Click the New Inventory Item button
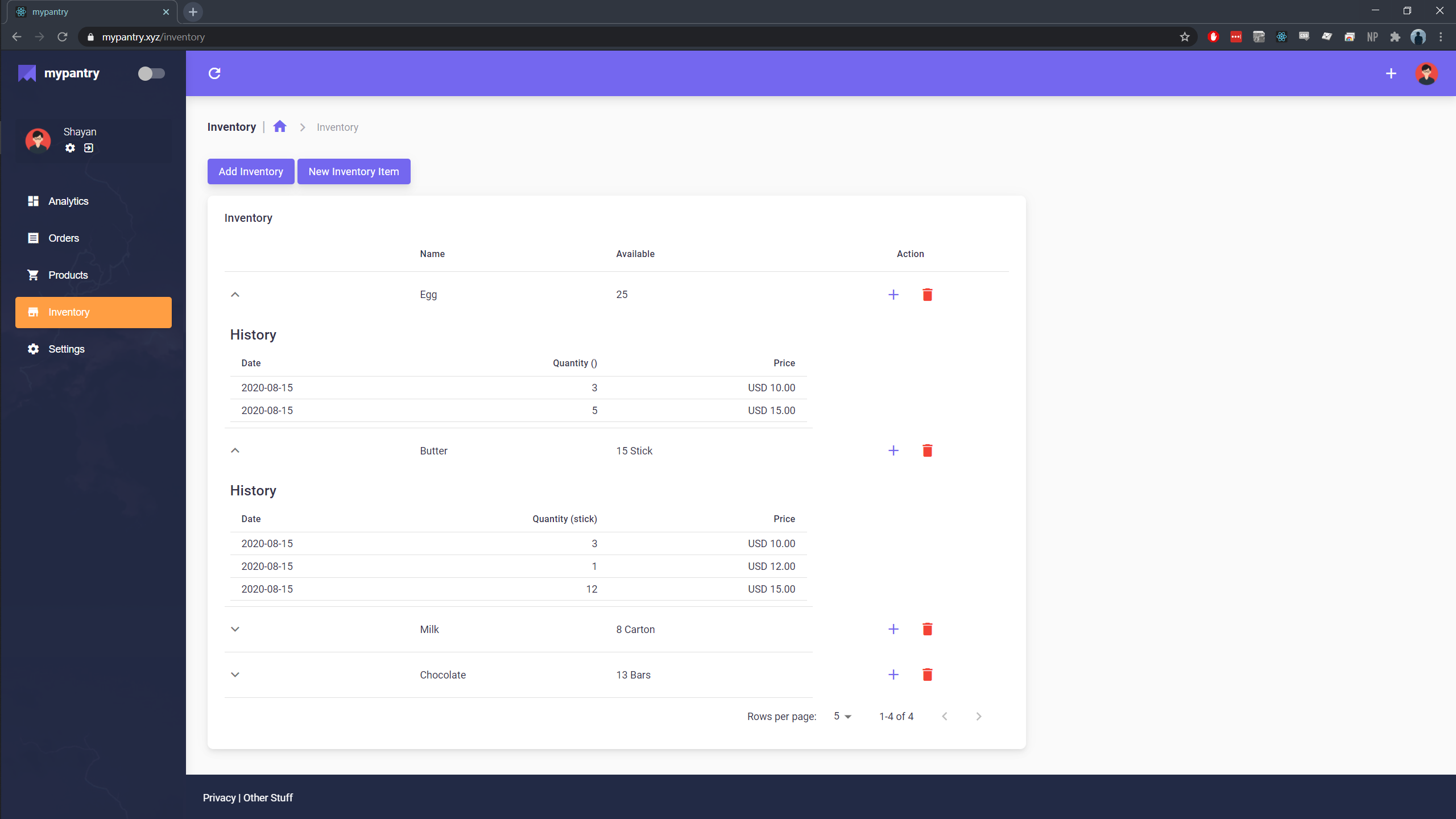Viewport: 1456px width, 819px height. pyautogui.click(x=353, y=172)
